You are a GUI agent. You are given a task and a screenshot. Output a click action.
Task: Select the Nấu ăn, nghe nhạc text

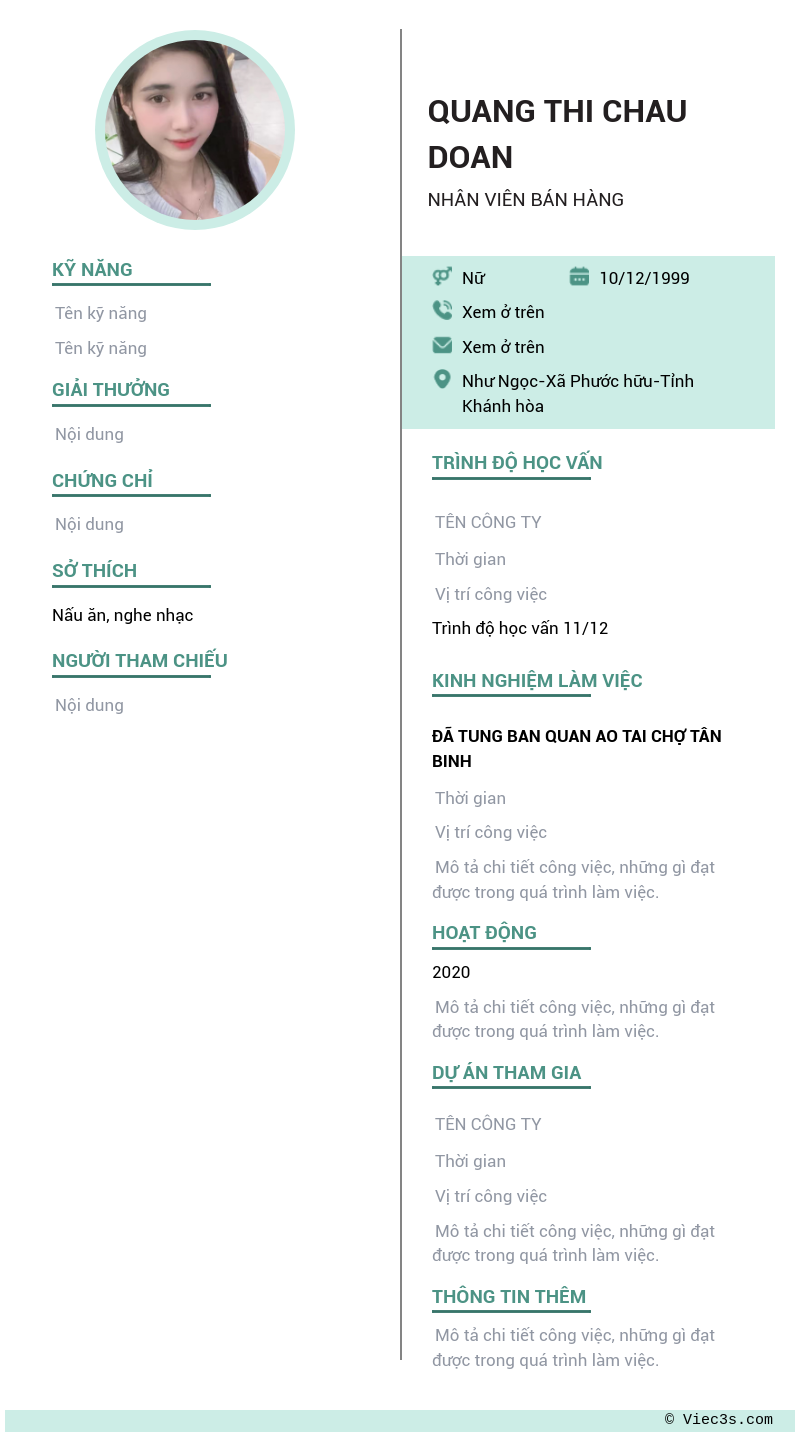(123, 615)
